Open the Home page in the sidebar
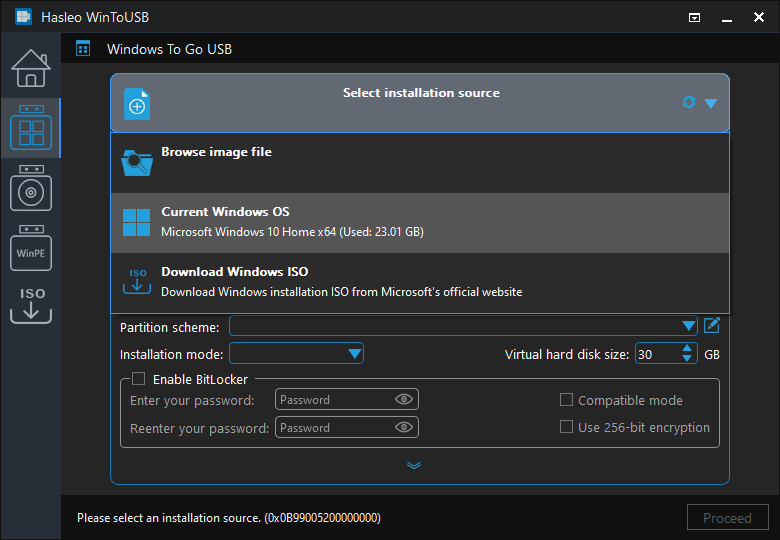 pos(31,68)
